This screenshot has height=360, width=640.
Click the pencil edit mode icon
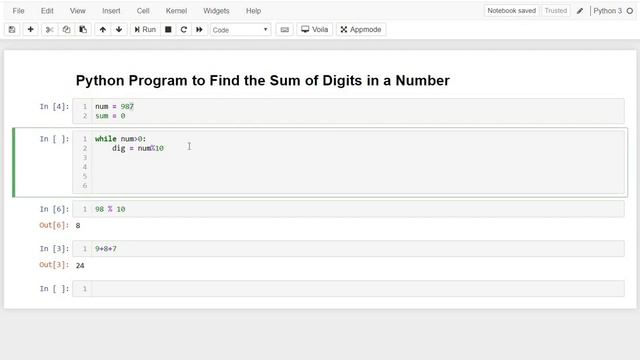pos(580,11)
